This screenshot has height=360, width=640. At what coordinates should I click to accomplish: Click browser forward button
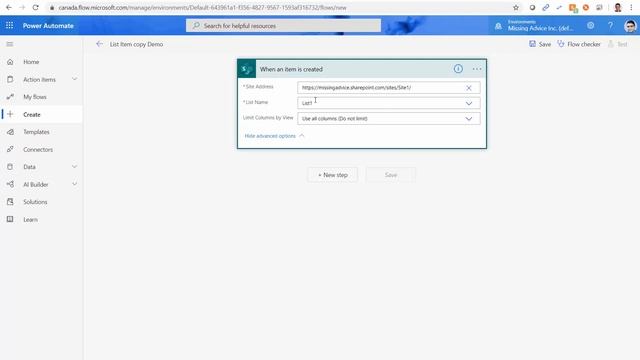[x=22, y=7]
